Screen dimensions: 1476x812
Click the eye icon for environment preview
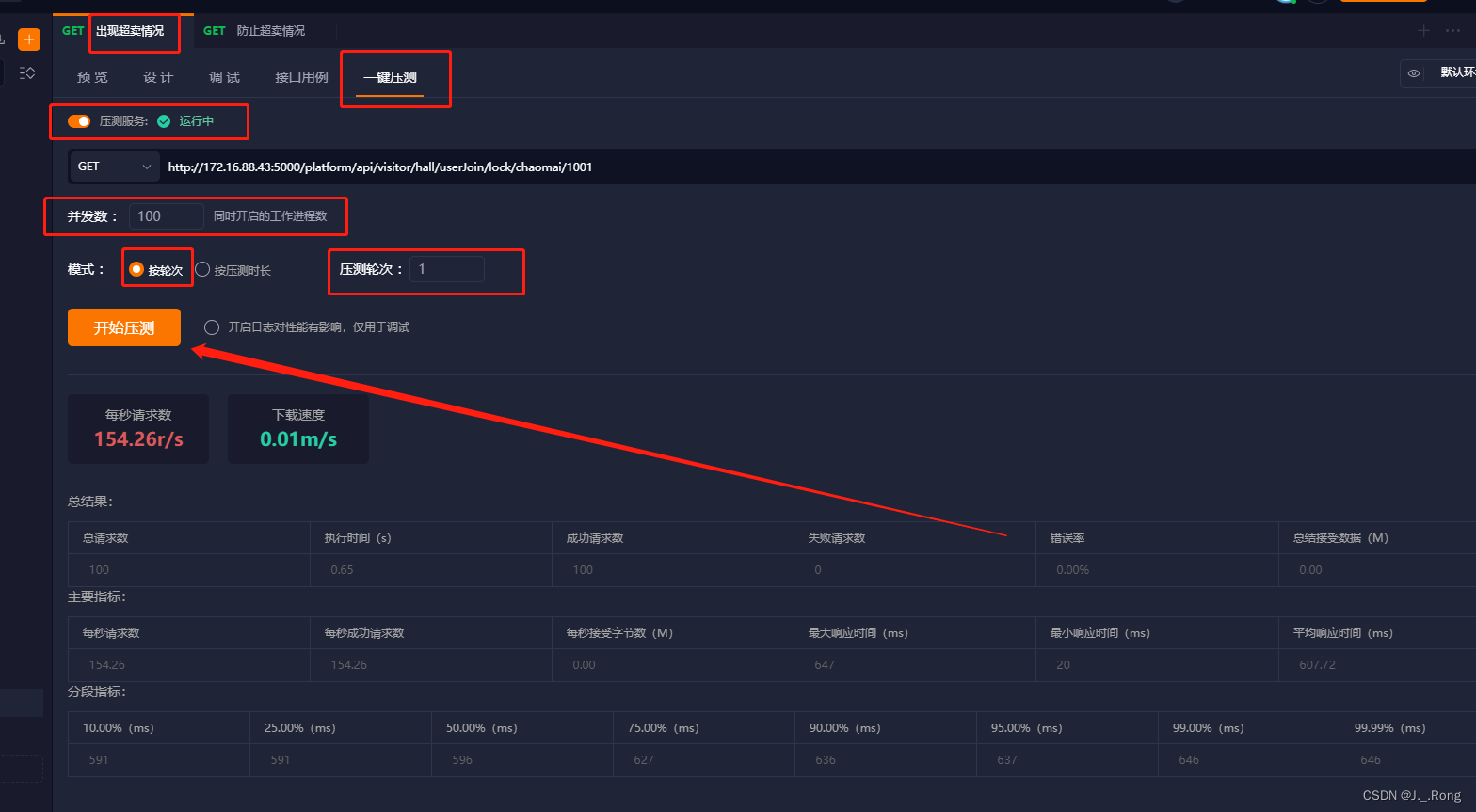click(1413, 72)
